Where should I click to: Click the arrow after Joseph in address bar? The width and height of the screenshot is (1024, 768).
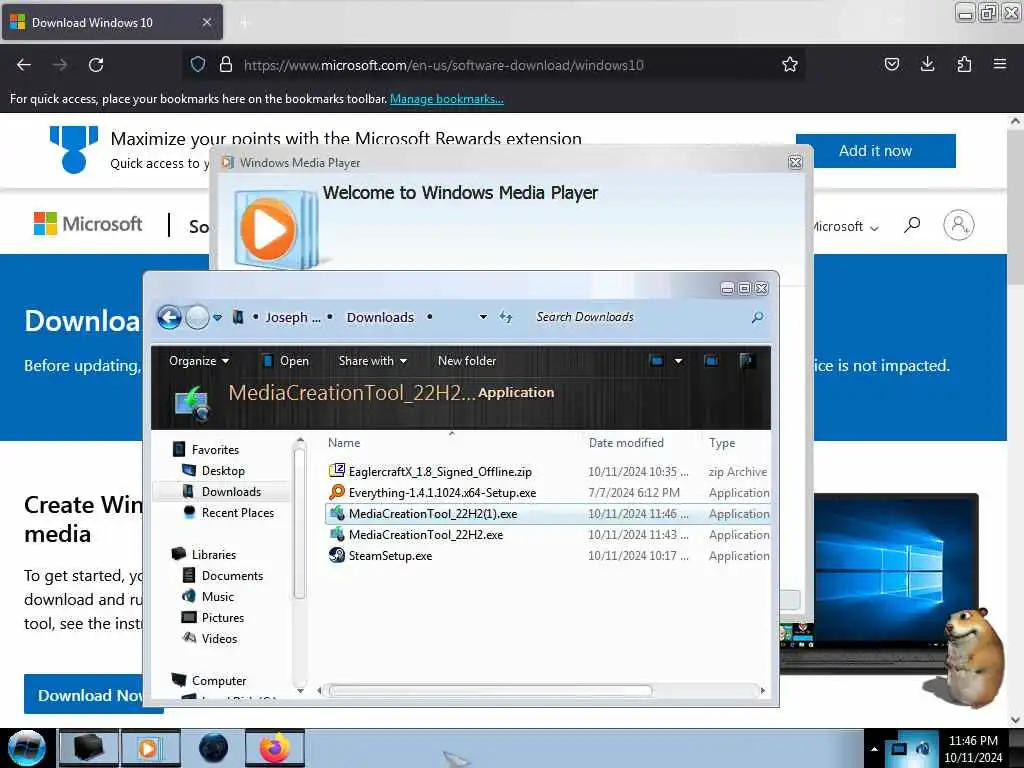pyautogui.click(x=330, y=317)
